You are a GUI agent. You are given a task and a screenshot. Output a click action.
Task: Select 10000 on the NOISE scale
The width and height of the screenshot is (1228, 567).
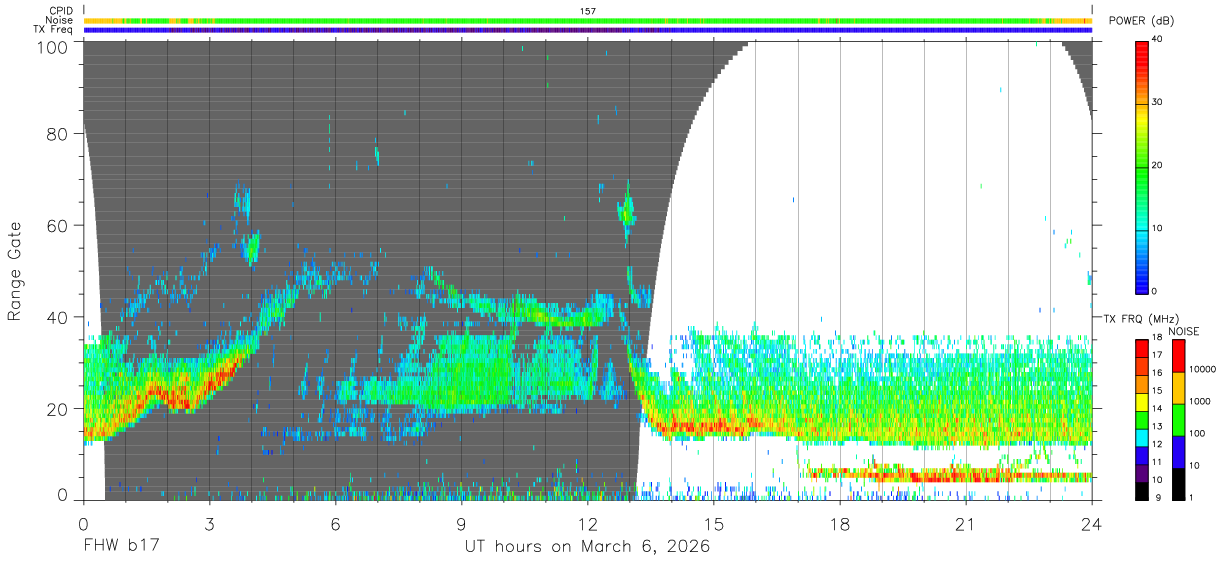tap(1205, 370)
